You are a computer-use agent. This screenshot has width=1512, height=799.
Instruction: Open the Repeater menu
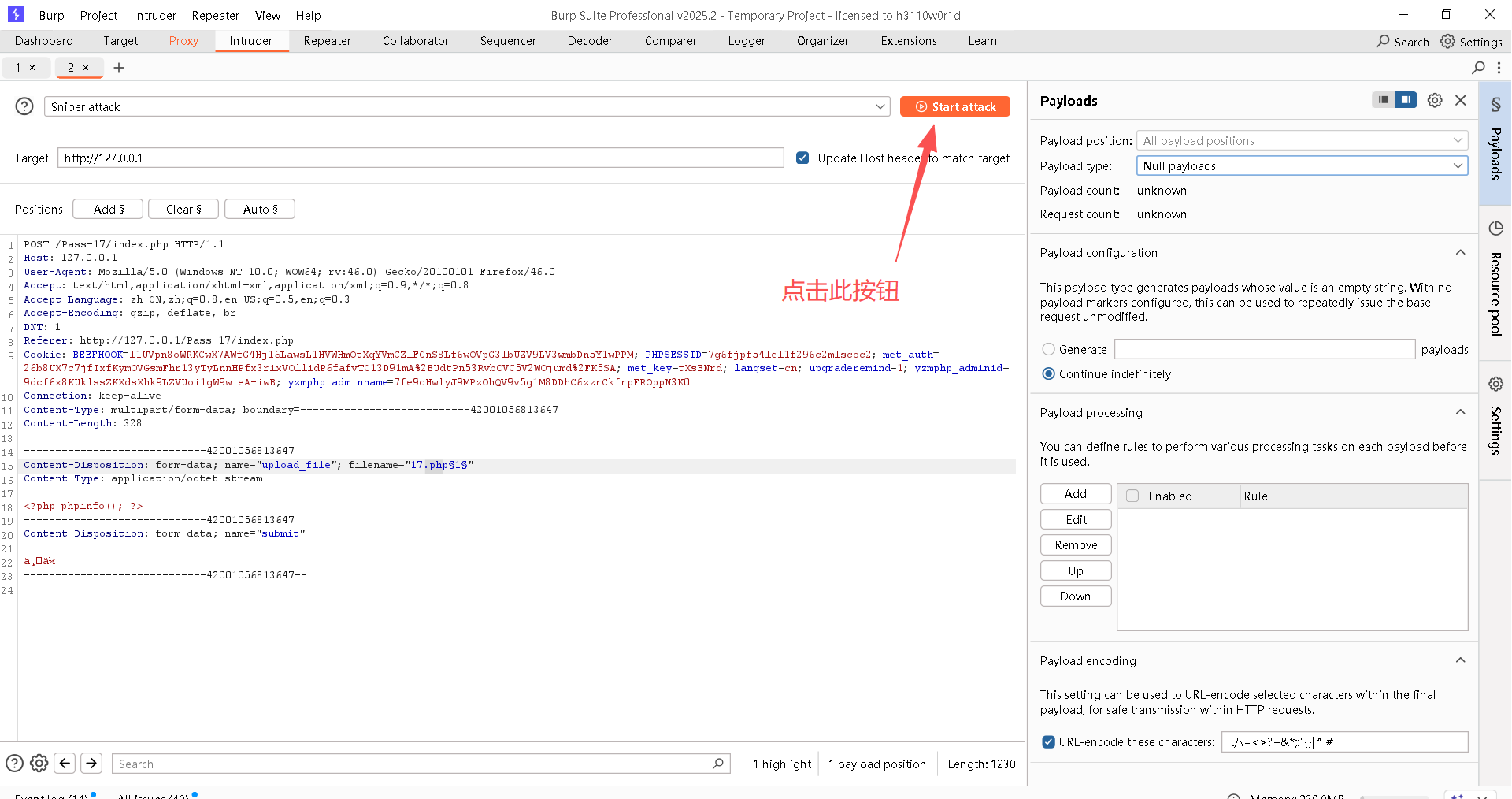point(215,15)
